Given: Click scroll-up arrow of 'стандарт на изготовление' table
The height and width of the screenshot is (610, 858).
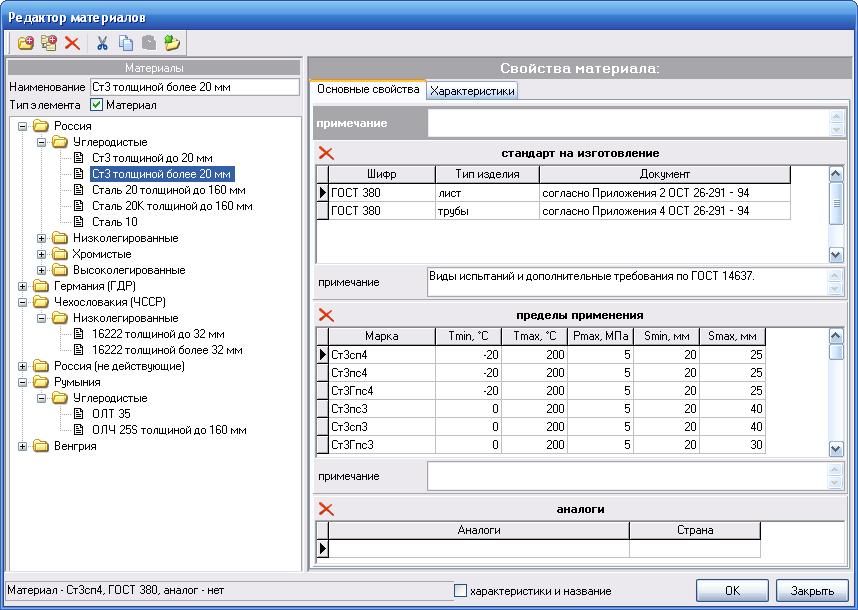Looking at the screenshot, I should tap(836, 174).
